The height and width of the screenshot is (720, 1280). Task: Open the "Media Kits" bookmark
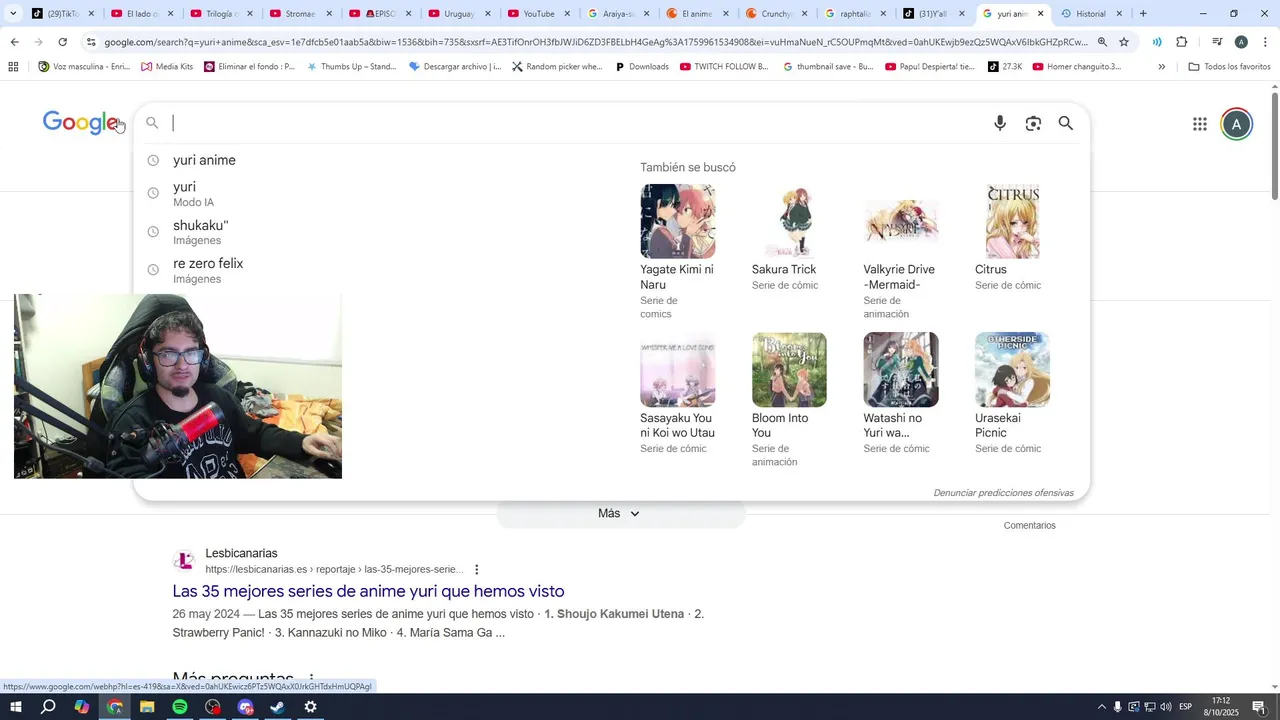[x=167, y=67]
